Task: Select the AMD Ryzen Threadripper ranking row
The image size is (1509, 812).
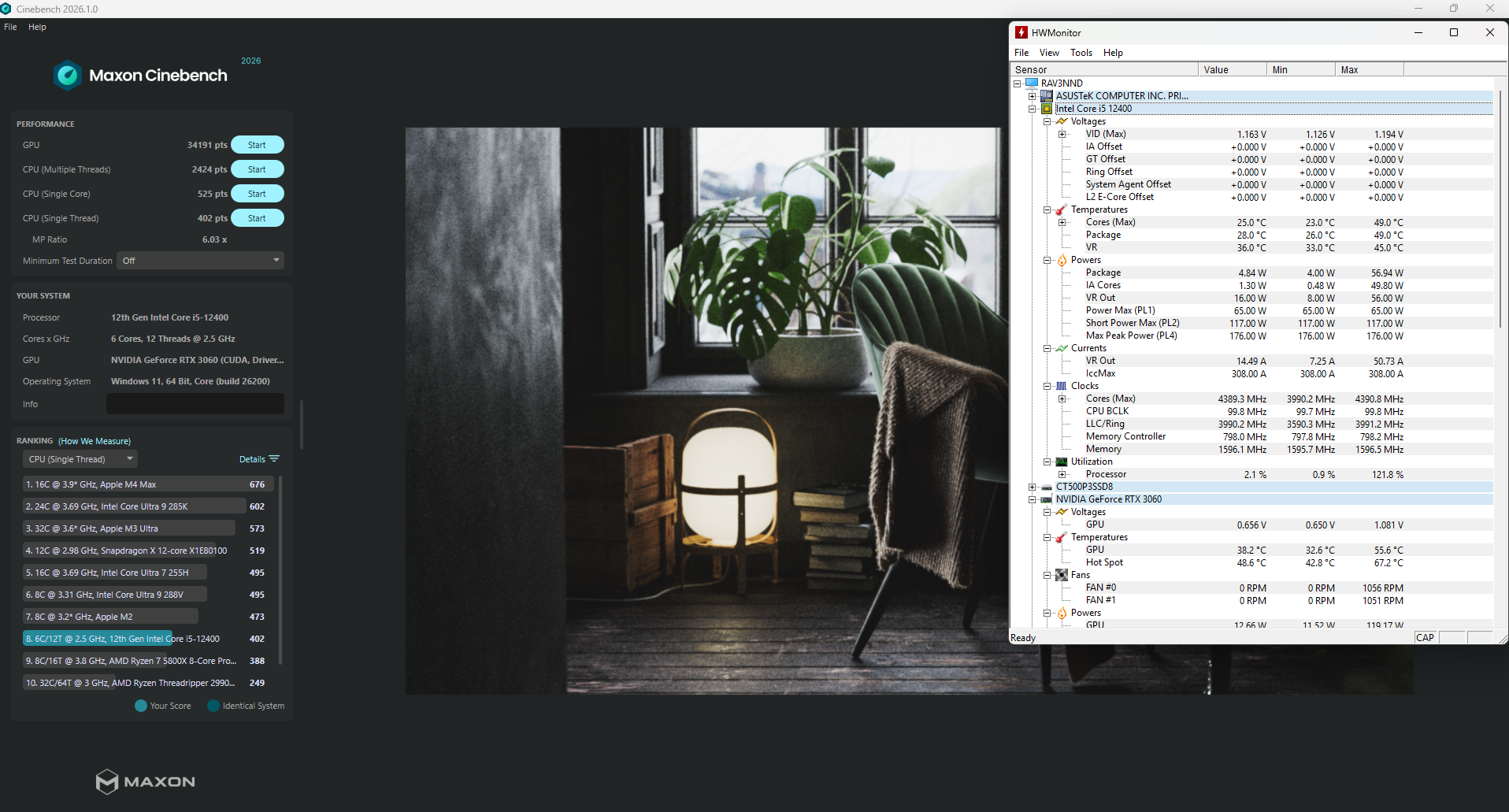Action: [x=148, y=683]
